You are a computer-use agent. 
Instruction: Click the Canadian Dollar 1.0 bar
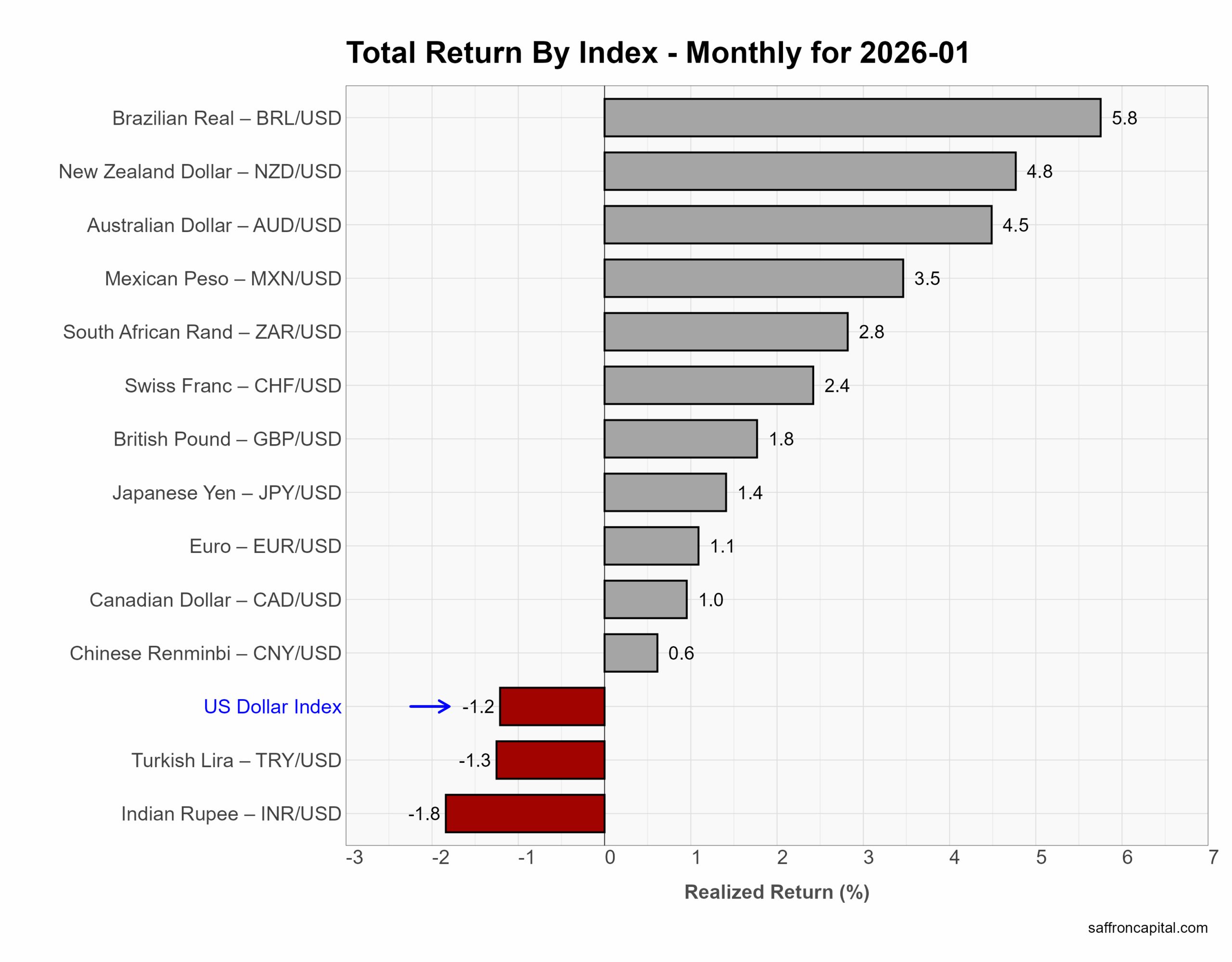[645, 599]
